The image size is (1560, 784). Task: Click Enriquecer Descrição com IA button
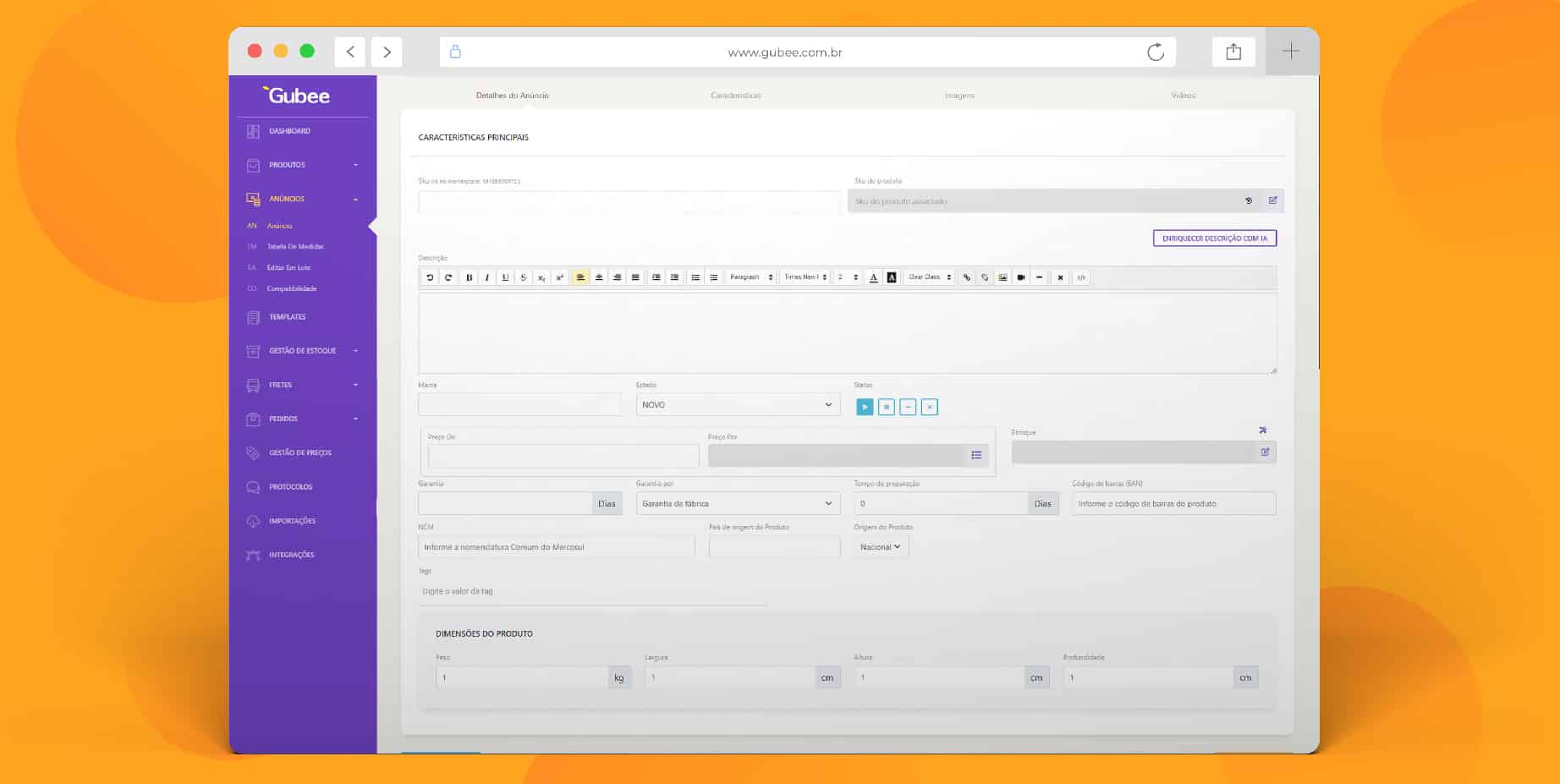click(x=1215, y=238)
